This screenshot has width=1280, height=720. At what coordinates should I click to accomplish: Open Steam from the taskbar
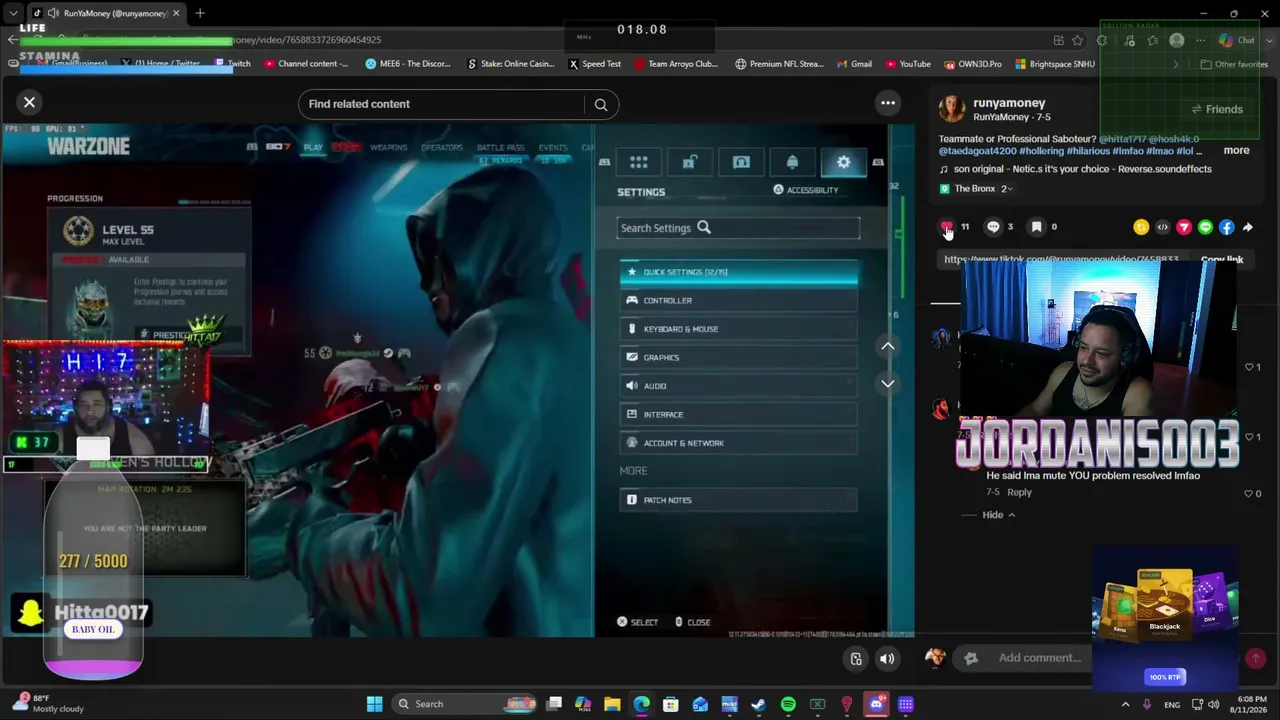coord(758,704)
